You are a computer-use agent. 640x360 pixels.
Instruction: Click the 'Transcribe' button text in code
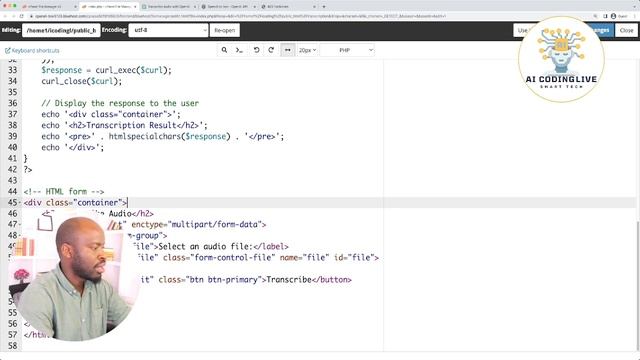tap(289, 280)
